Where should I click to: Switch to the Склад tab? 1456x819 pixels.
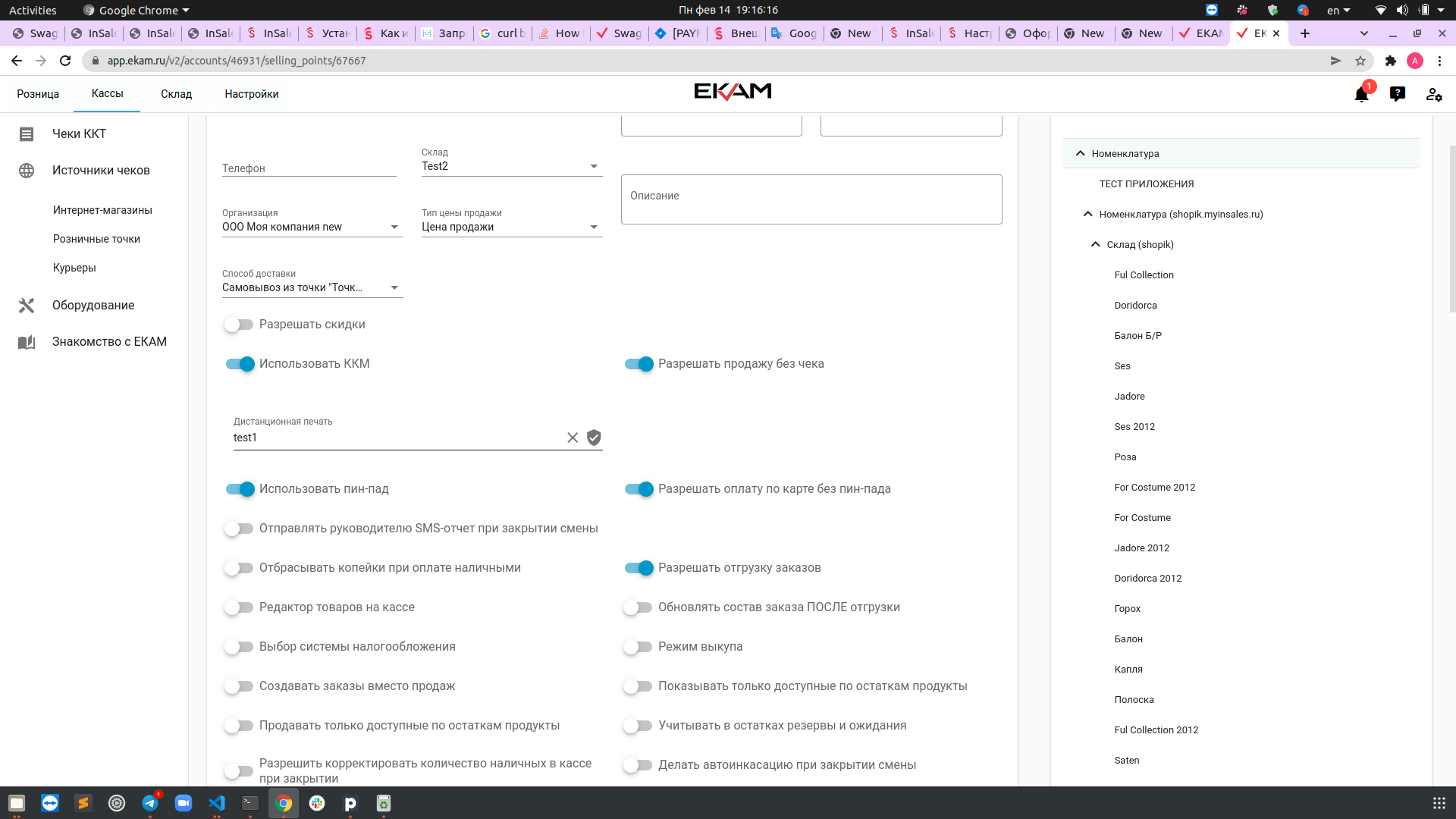pos(176,94)
